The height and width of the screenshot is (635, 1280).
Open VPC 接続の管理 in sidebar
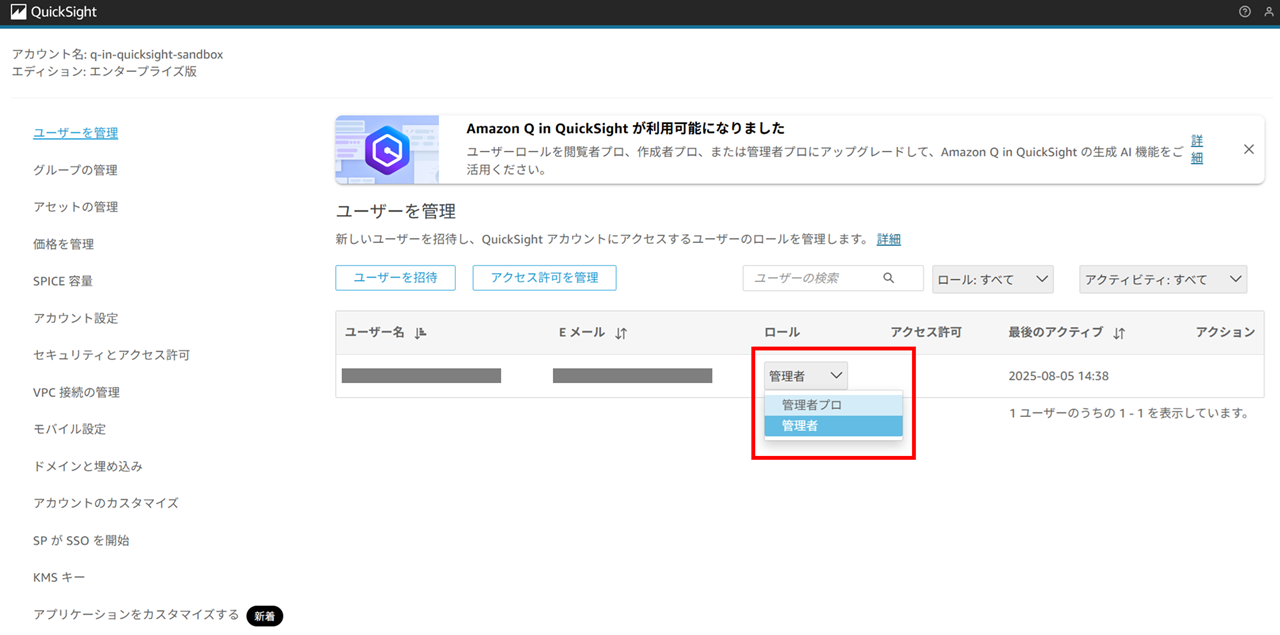[x=76, y=392]
